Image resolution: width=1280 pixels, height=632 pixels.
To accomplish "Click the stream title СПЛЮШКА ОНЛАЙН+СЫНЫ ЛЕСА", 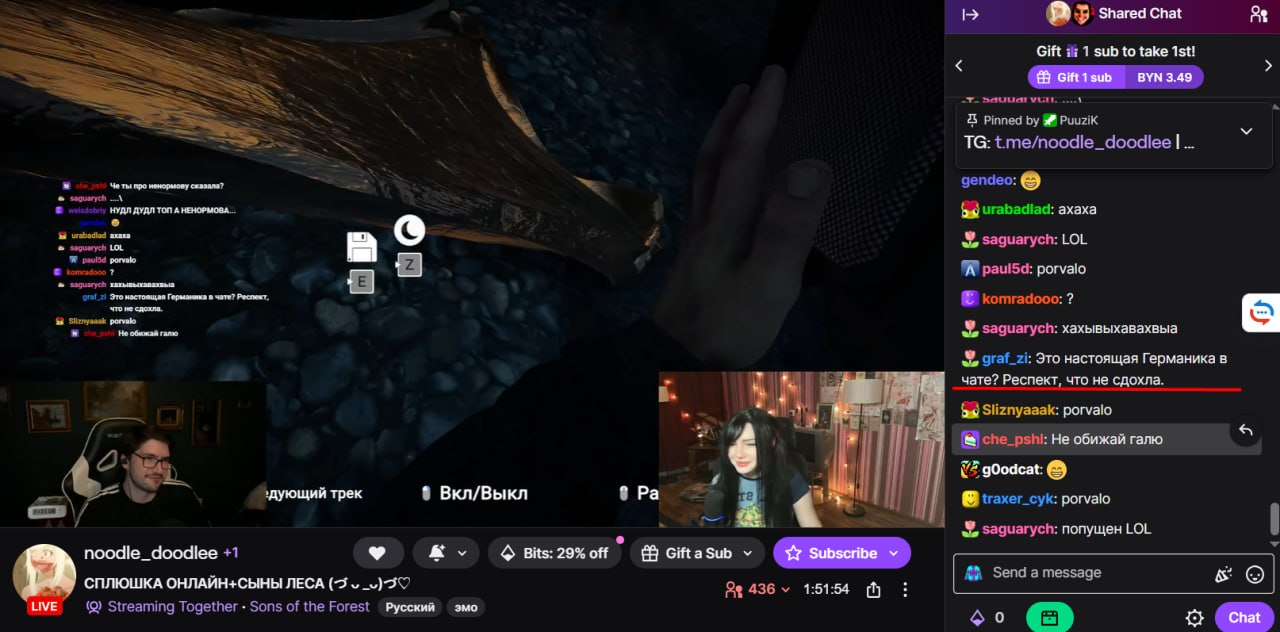I will click(x=246, y=583).
